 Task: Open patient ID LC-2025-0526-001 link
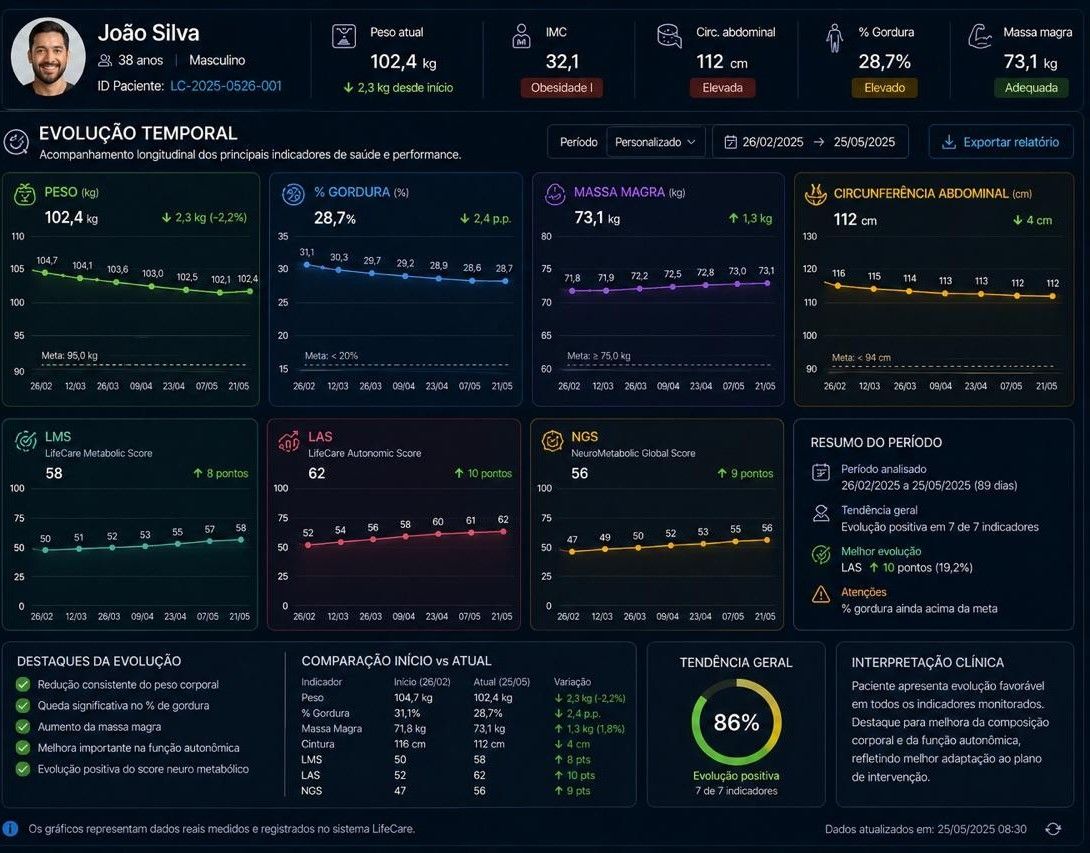(x=226, y=86)
